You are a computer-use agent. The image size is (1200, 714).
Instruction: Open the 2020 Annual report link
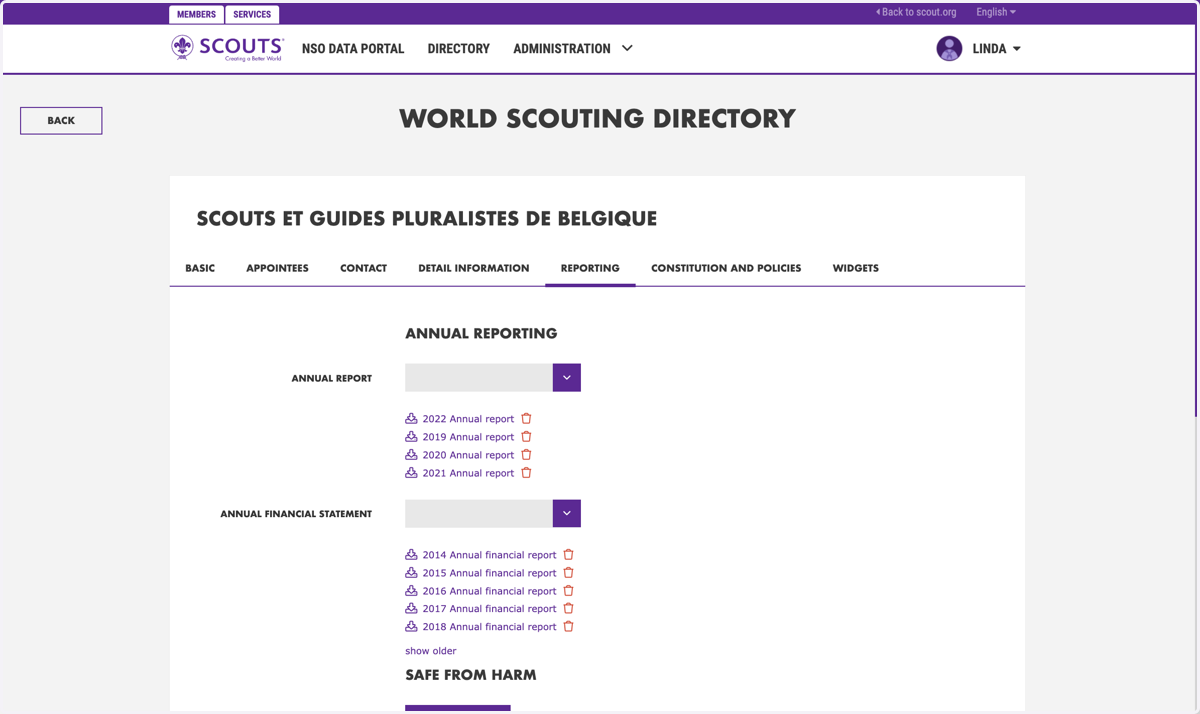click(468, 455)
